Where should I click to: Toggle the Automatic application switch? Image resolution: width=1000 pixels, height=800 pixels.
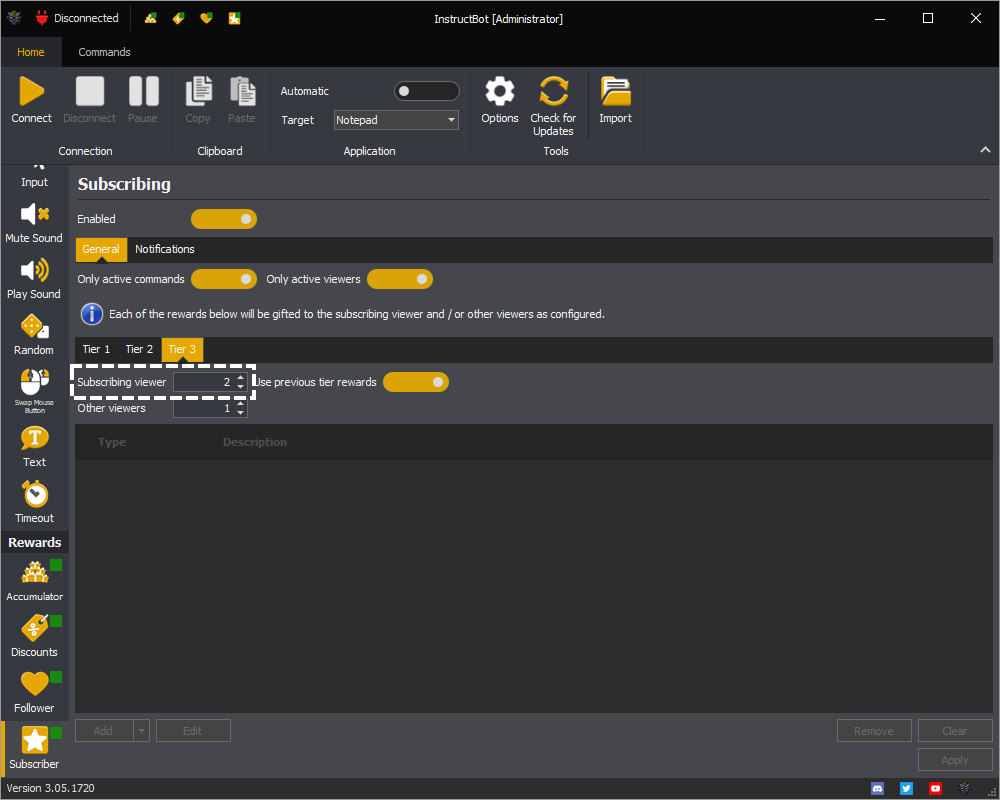[x=426, y=91]
